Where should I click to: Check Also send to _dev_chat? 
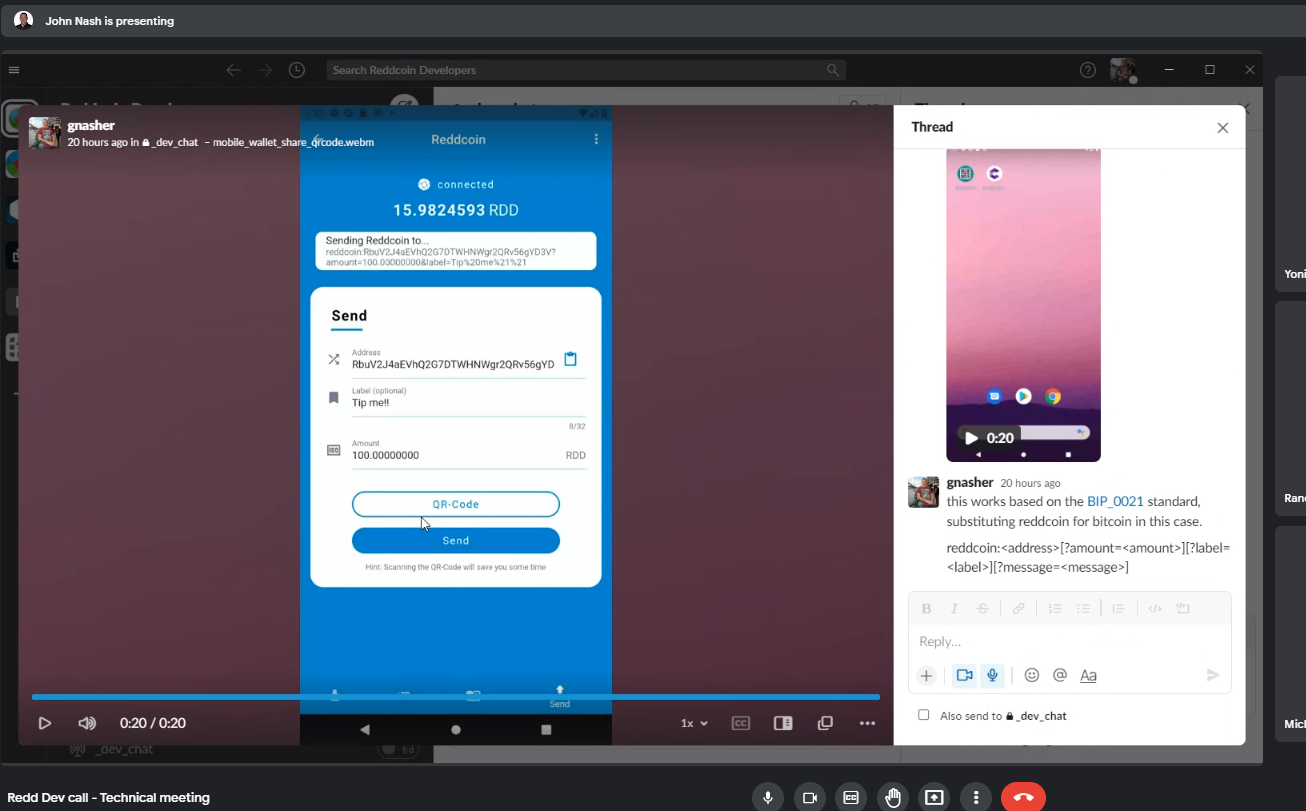click(923, 715)
